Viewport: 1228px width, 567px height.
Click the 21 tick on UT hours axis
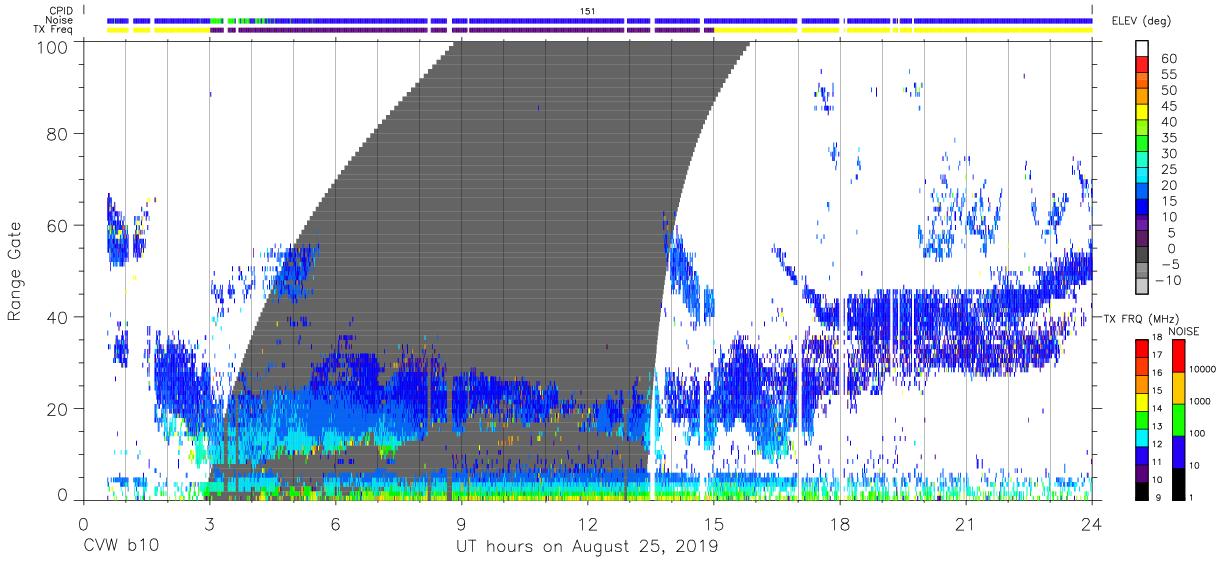[966, 525]
